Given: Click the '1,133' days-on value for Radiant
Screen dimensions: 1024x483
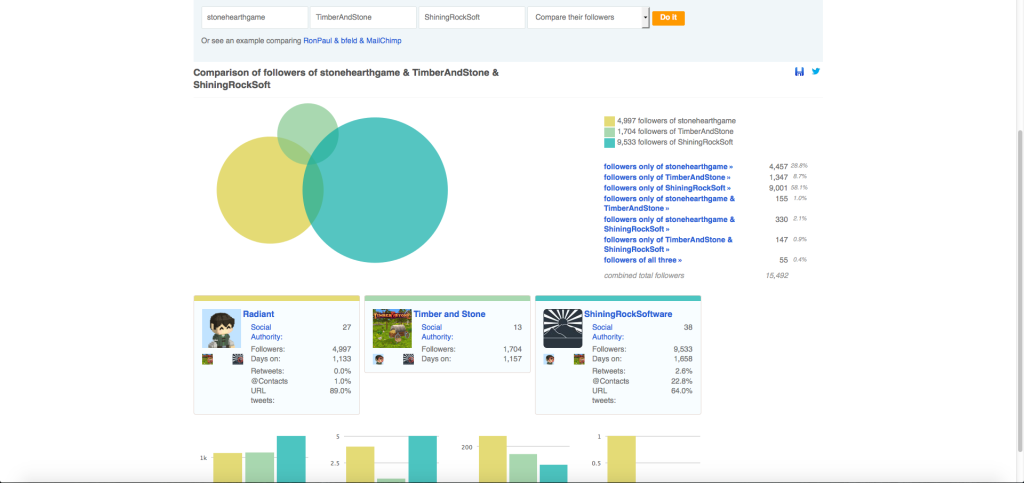Looking at the screenshot, I should (342, 359).
